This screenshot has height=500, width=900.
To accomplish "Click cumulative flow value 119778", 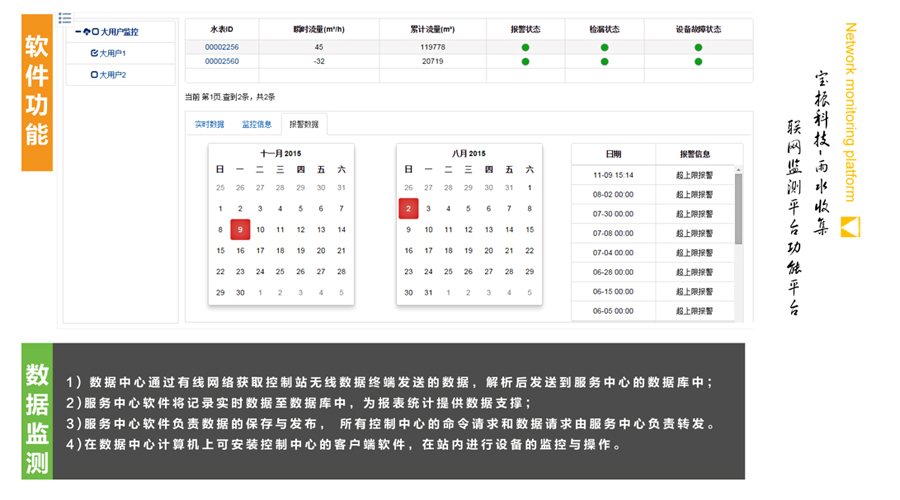I will pos(432,47).
